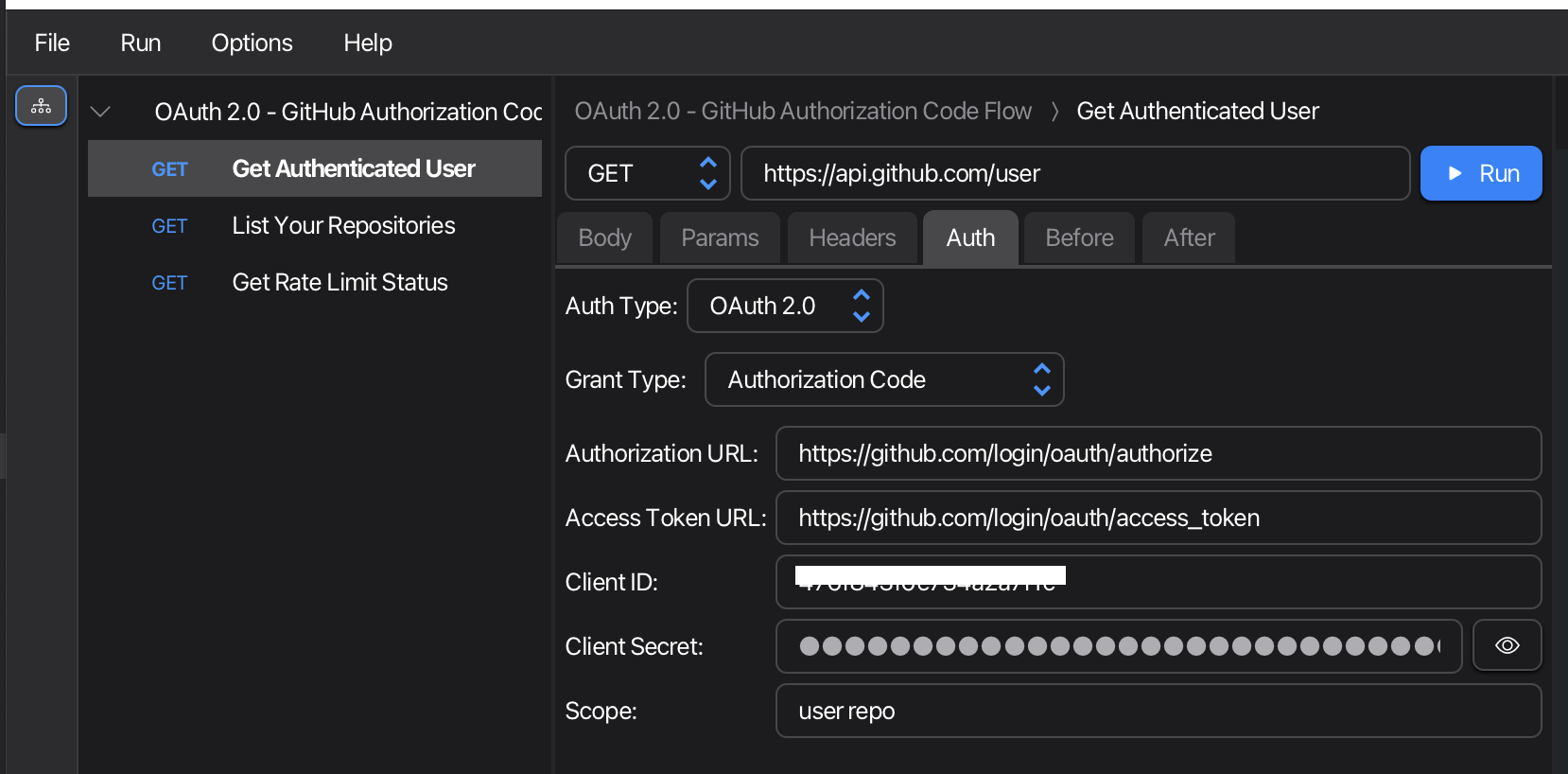Select the OAuth 2.0 - GitHub Authorization collection
Image resolution: width=1568 pixels, height=774 pixels.
348,112
